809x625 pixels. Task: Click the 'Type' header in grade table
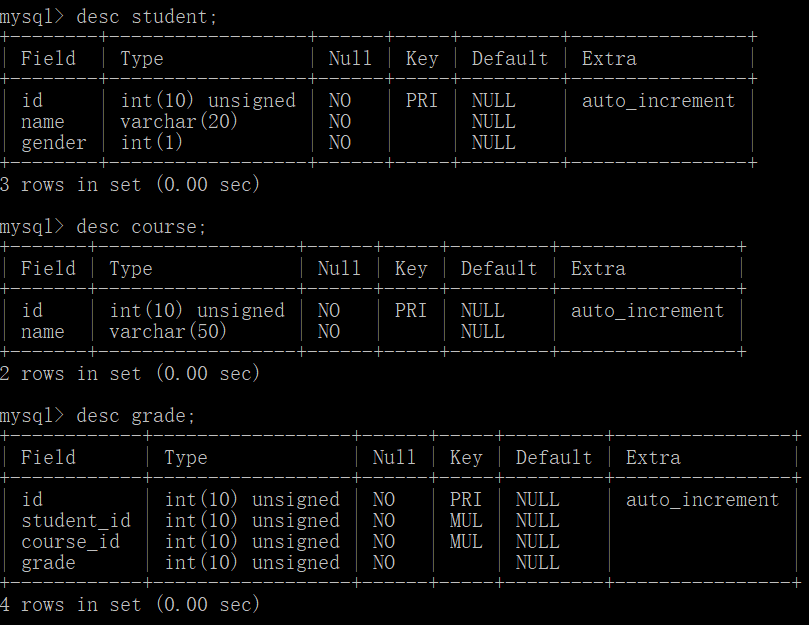click(186, 458)
